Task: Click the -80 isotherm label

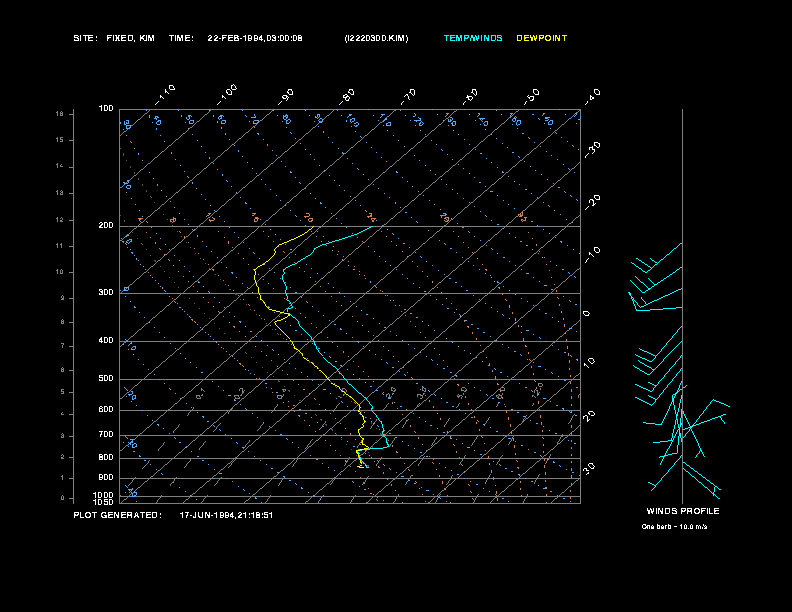Action: [347, 97]
